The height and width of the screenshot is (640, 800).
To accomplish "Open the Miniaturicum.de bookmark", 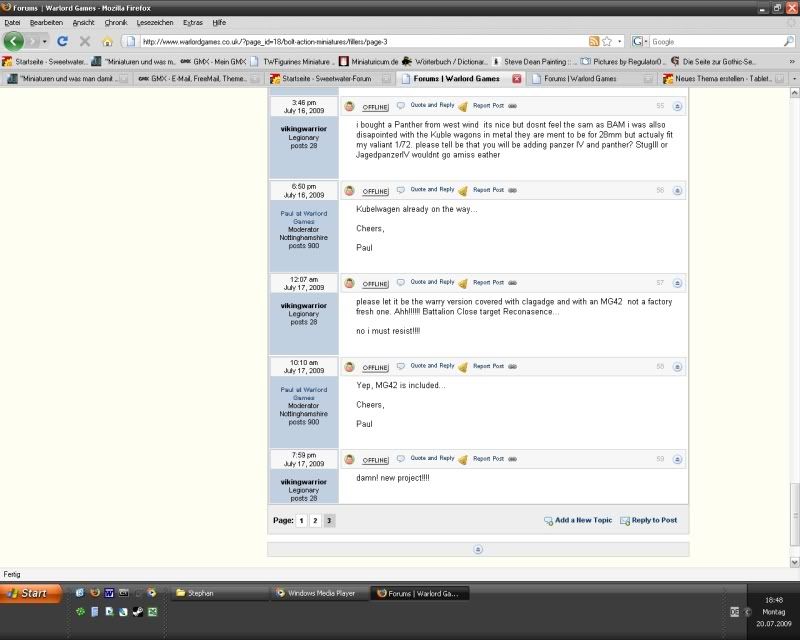I will pyautogui.click(x=368, y=61).
